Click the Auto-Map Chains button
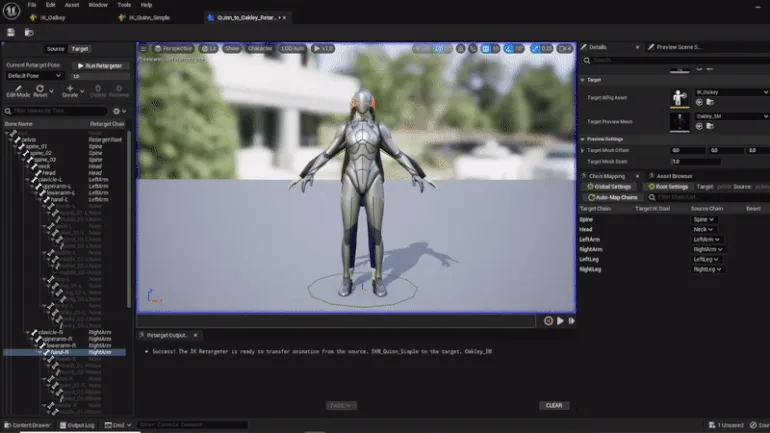The height and width of the screenshot is (433, 770). (611, 197)
